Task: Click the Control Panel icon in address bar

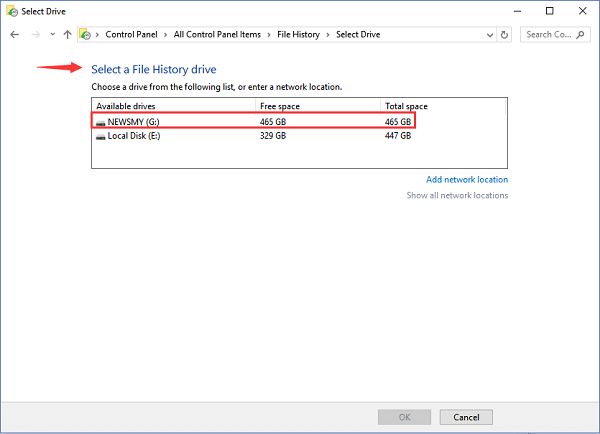Action: [x=87, y=34]
